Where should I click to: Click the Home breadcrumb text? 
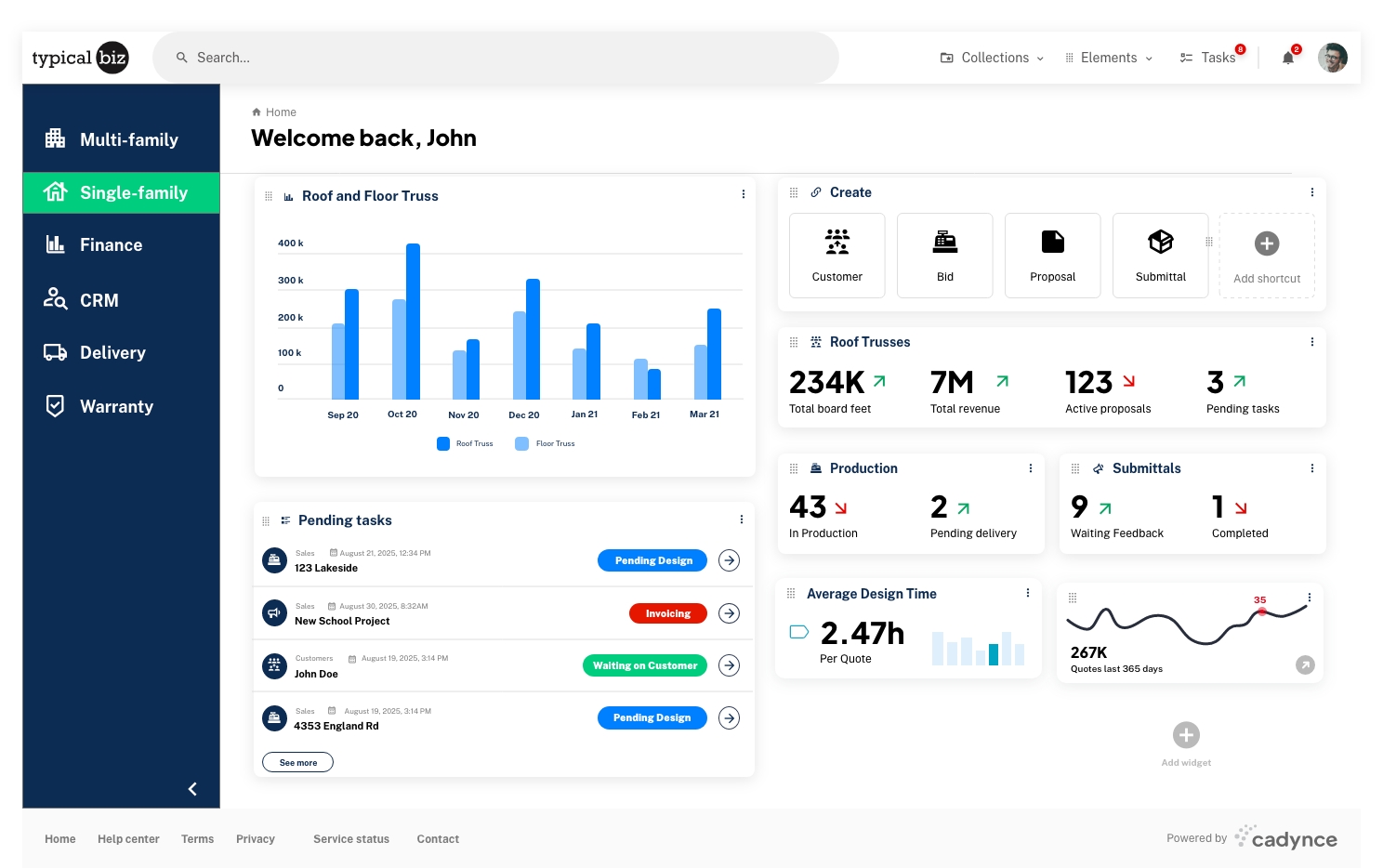click(x=281, y=112)
